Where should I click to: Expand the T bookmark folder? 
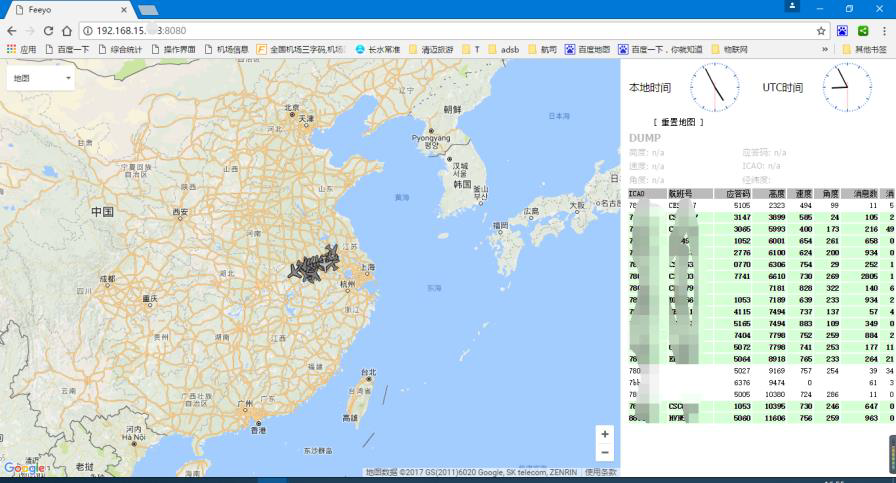(x=471, y=50)
